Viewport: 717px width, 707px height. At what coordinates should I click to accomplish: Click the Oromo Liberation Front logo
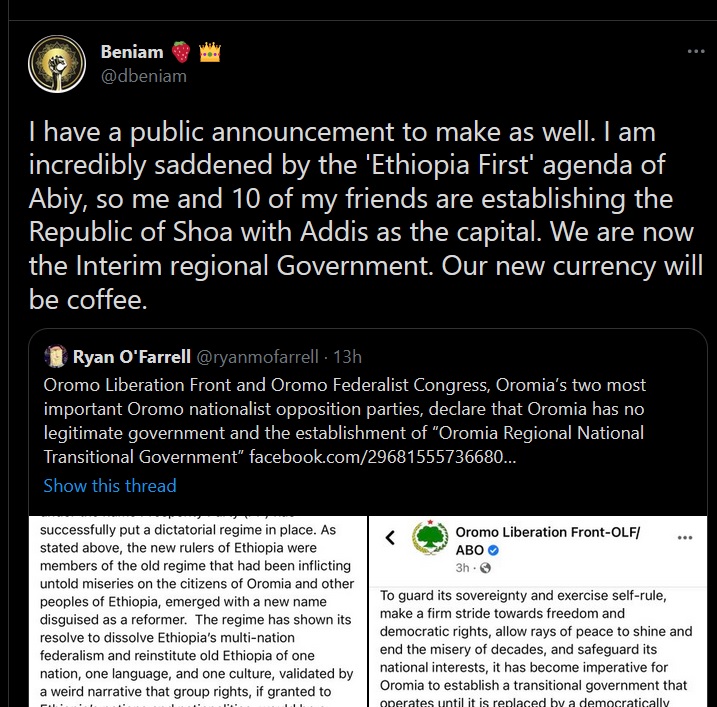click(x=429, y=538)
